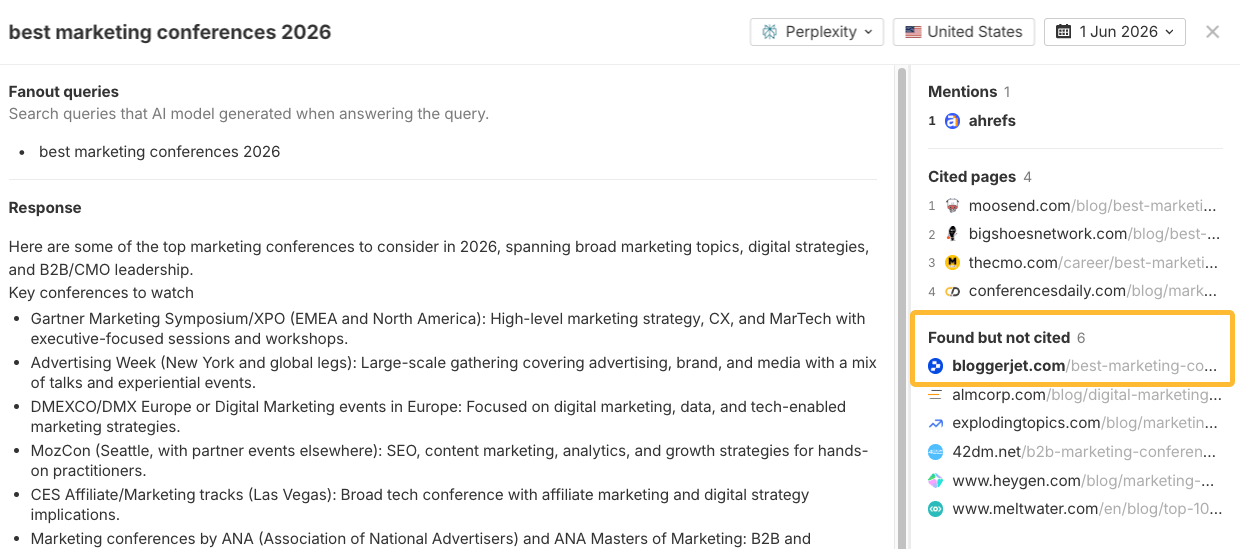Open the moosend.com cited page link

(x=1095, y=206)
